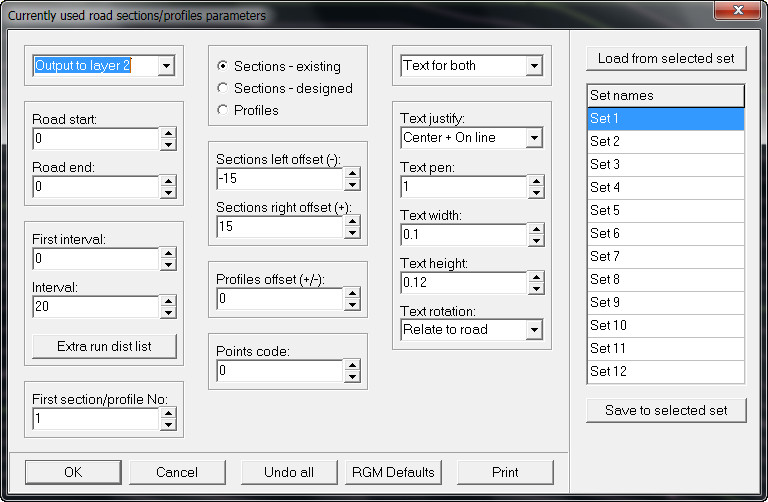The image size is (768, 502).
Task: Select Sections - existing radio button
Action: point(223,66)
